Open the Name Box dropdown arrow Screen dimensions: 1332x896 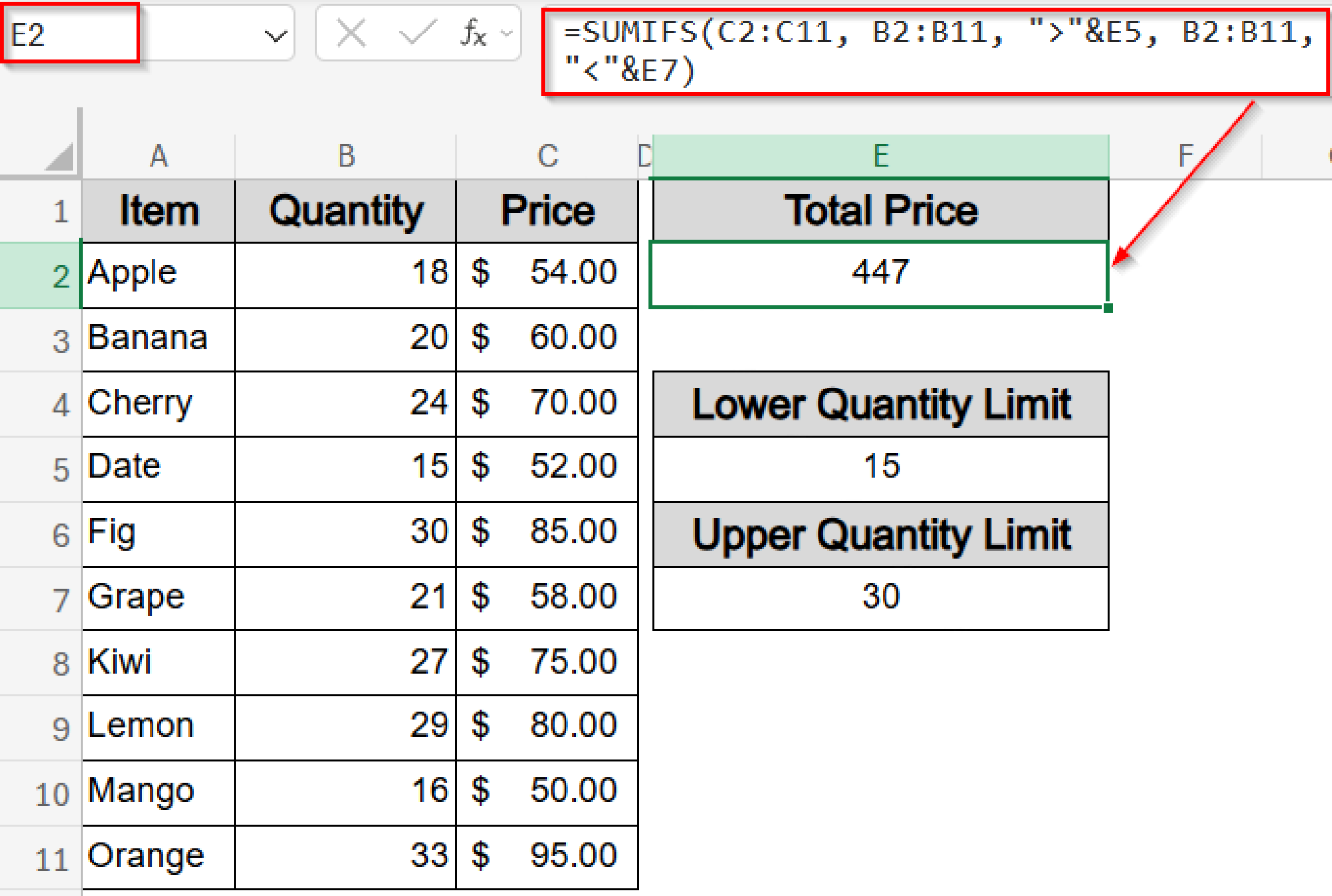click(276, 34)
